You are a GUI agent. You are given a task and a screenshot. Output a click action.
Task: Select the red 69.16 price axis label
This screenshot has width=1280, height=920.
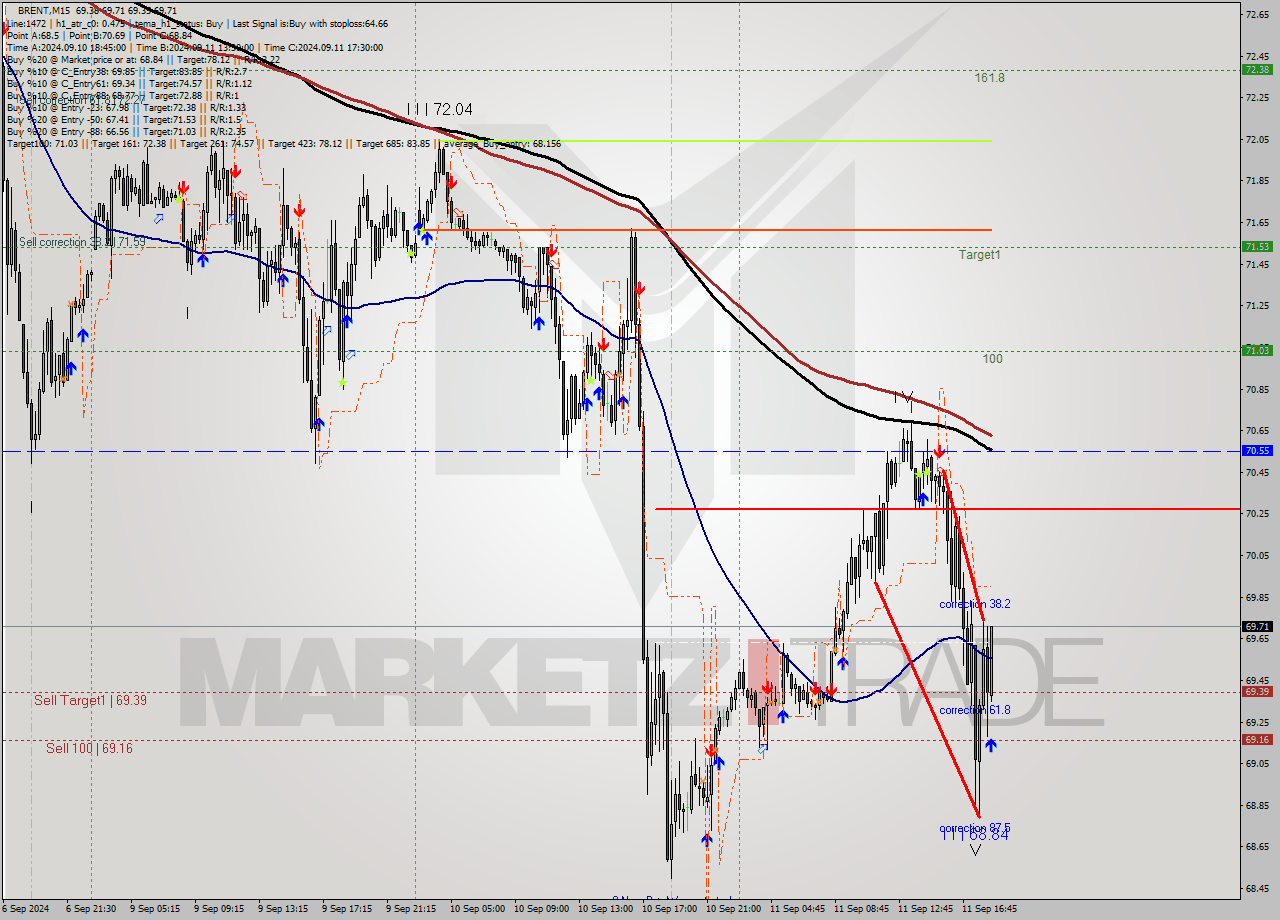(1257, 740)
